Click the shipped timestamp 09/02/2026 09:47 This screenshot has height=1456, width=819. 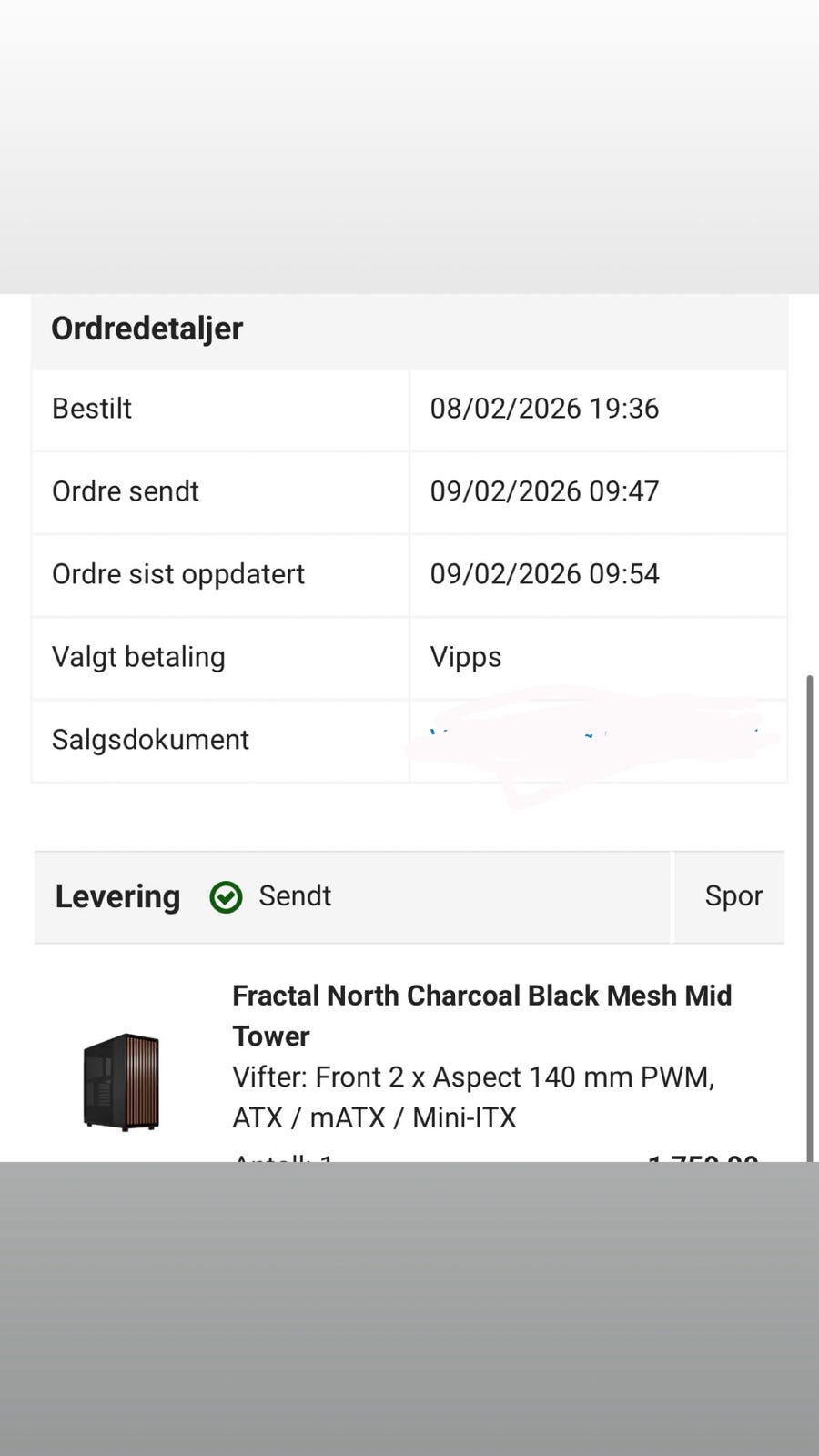544,491
